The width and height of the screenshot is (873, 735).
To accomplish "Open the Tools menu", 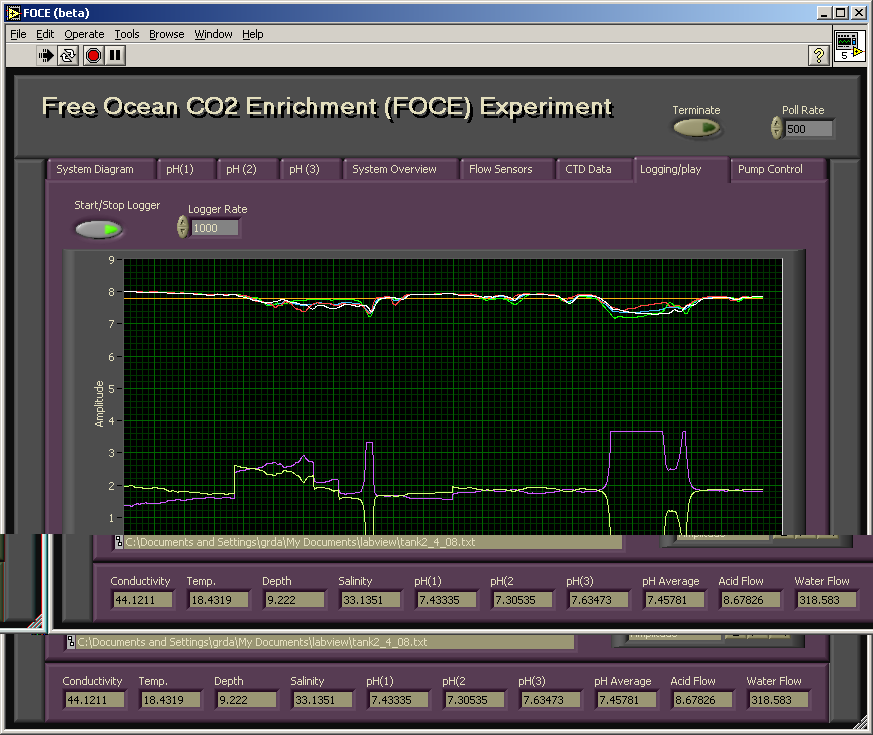I will [x=127, y=34].
